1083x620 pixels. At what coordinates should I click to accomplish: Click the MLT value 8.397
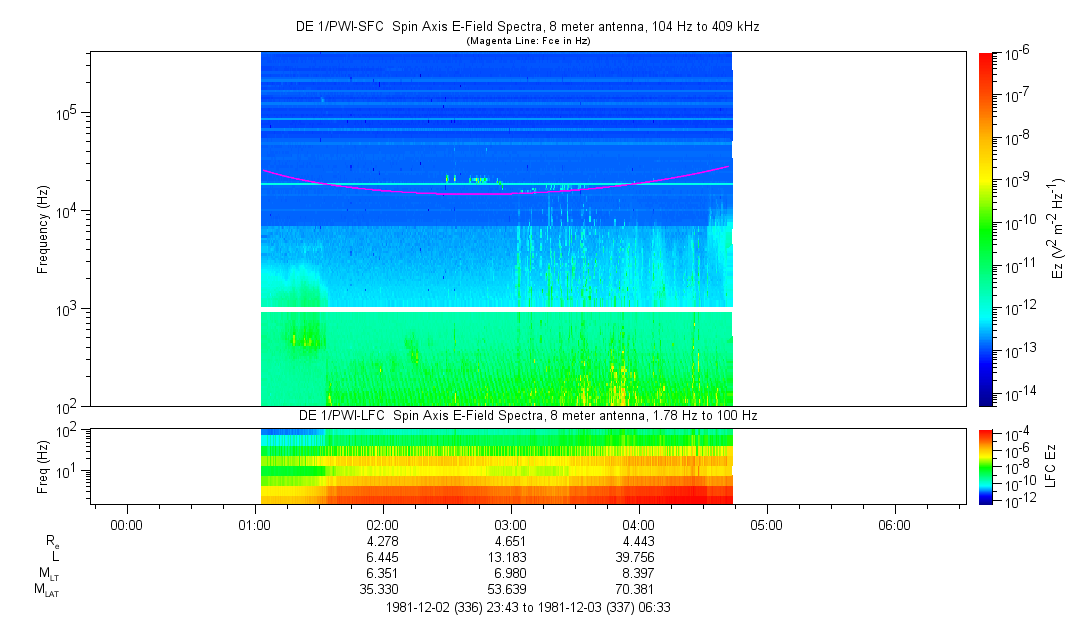639,573
